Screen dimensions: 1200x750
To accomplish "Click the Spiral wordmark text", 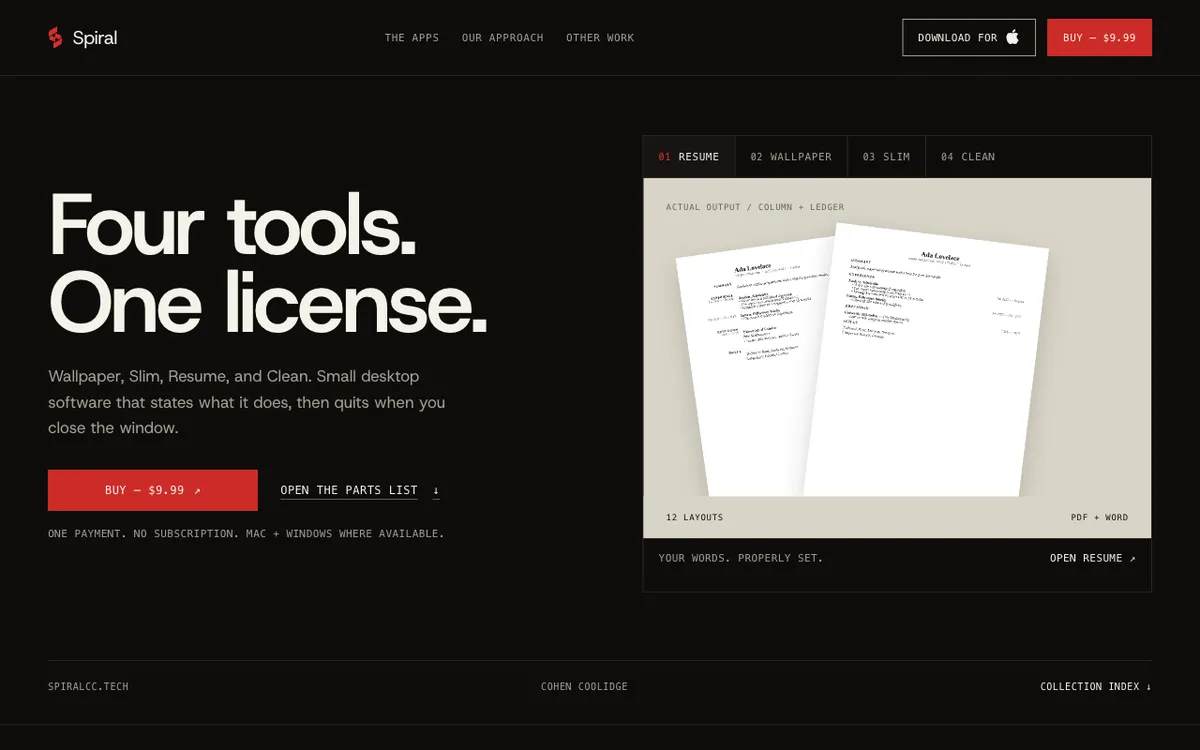I will tap(95, 38).
